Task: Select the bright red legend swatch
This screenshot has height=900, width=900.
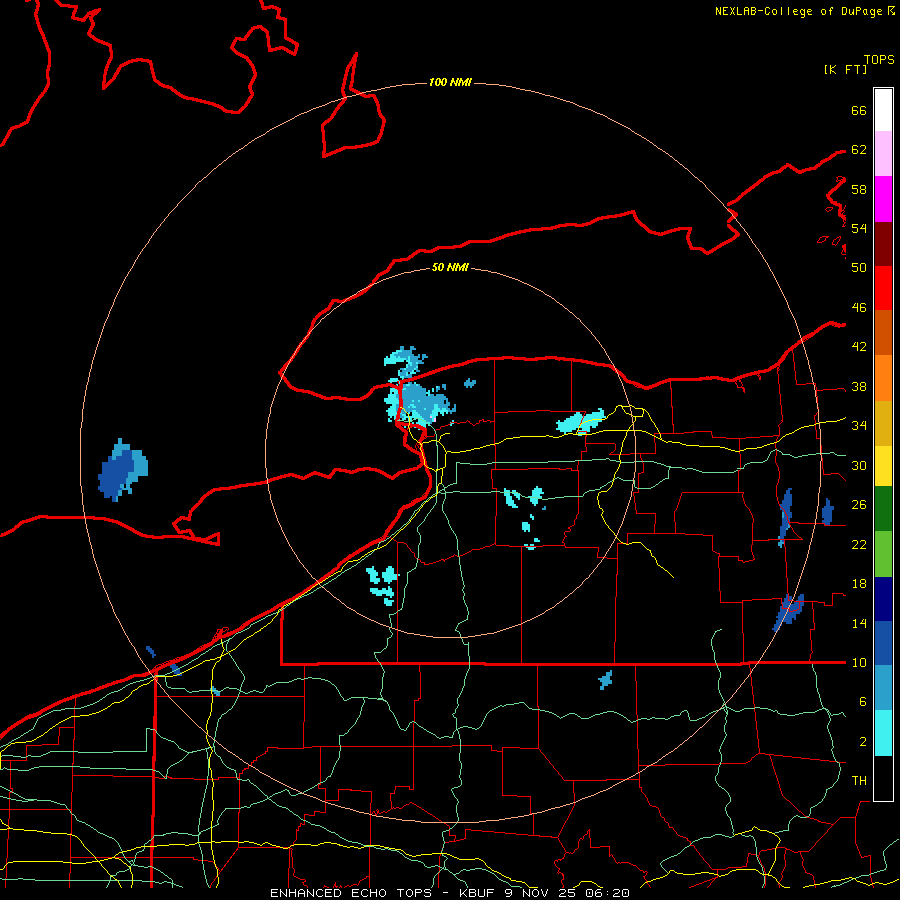Action: pos(883,288)
